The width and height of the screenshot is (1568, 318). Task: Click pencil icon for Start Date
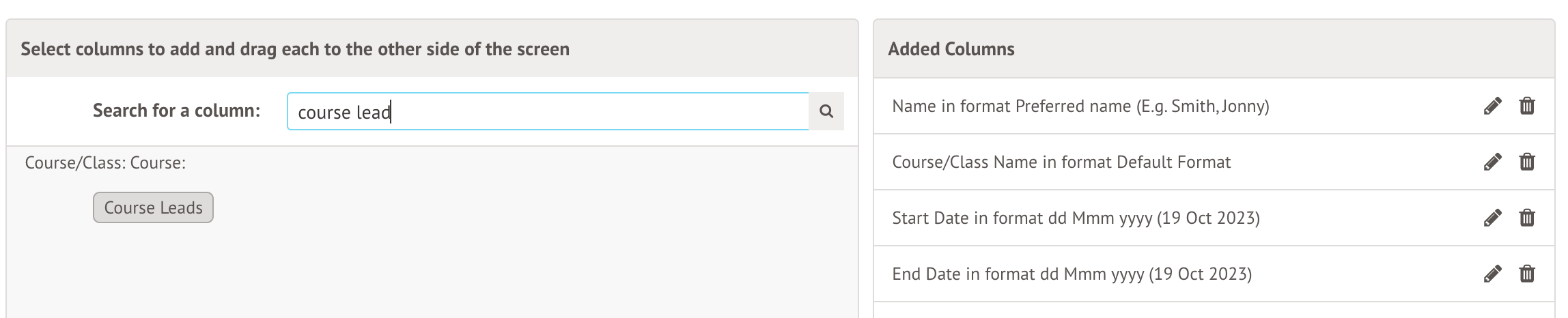click(x=1492, y=218)
